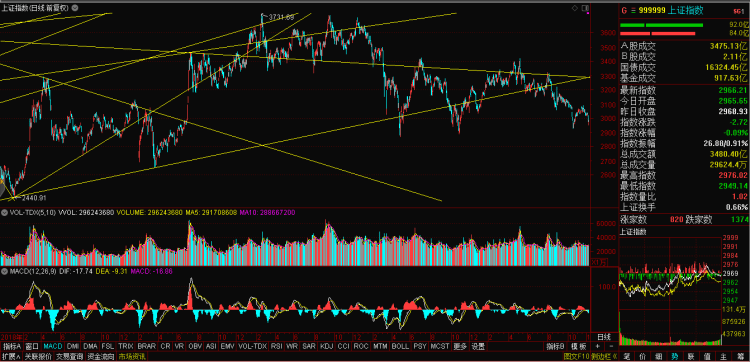This screenshot has width=750, height=362.
Task: Open the 模板 template menu
Action: [579, 346]
